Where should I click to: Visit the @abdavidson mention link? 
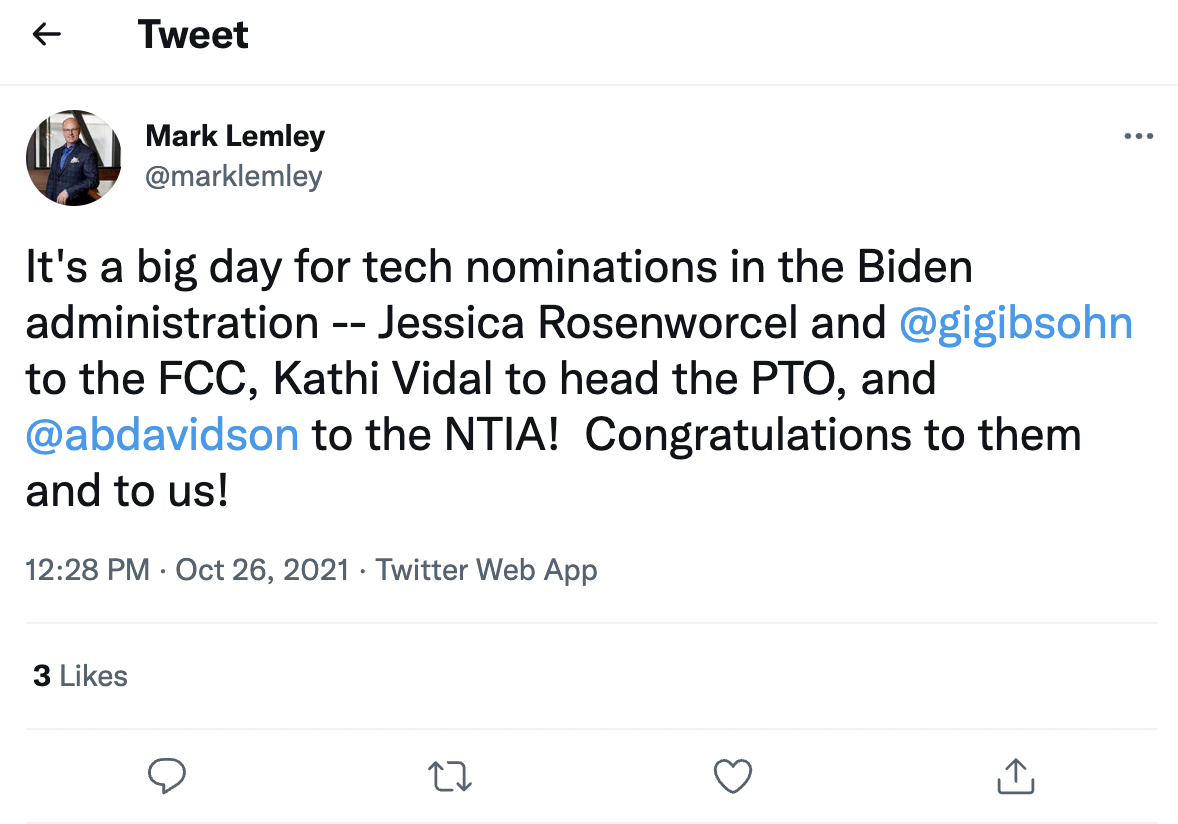click(162, 435)
